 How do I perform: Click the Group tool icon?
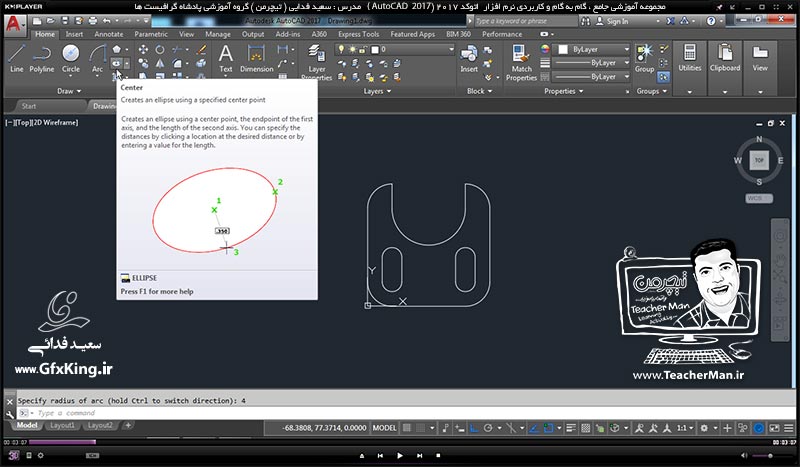(x=644, y=58)
